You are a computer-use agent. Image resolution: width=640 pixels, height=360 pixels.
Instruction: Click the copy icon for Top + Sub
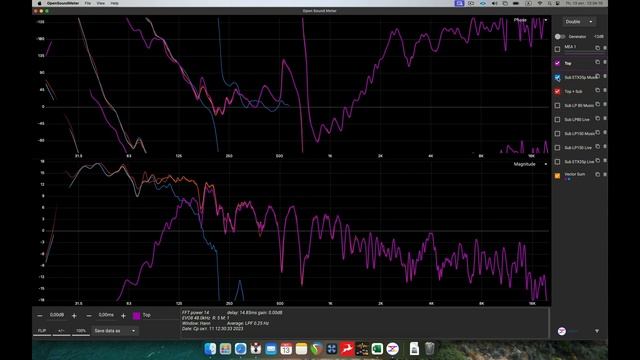tap(598, 90)
